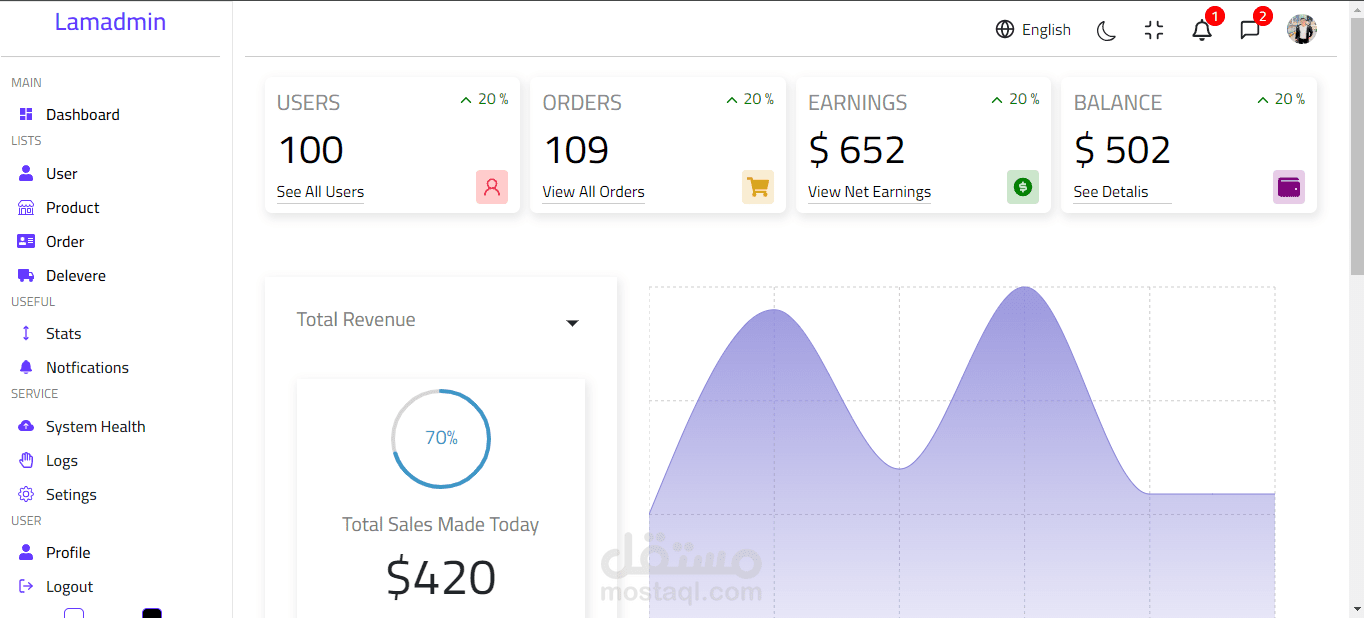Click the Setings gear icon
Viewport: 1364px width, 618px height.
click(26, 494)
